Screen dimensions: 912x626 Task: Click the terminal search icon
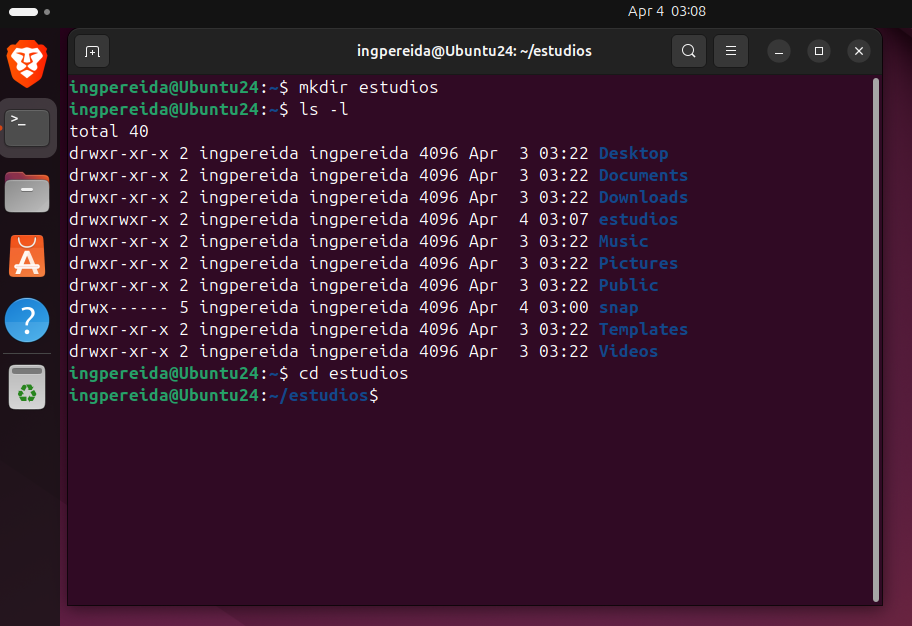coord(689,51)
